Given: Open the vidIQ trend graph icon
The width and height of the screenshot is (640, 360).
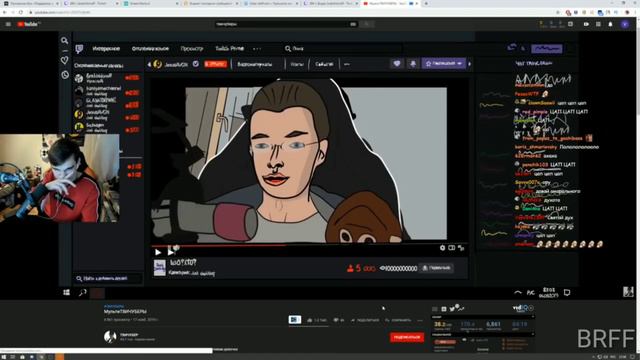Looking at the screenshot, I should [x=461, y=309].
